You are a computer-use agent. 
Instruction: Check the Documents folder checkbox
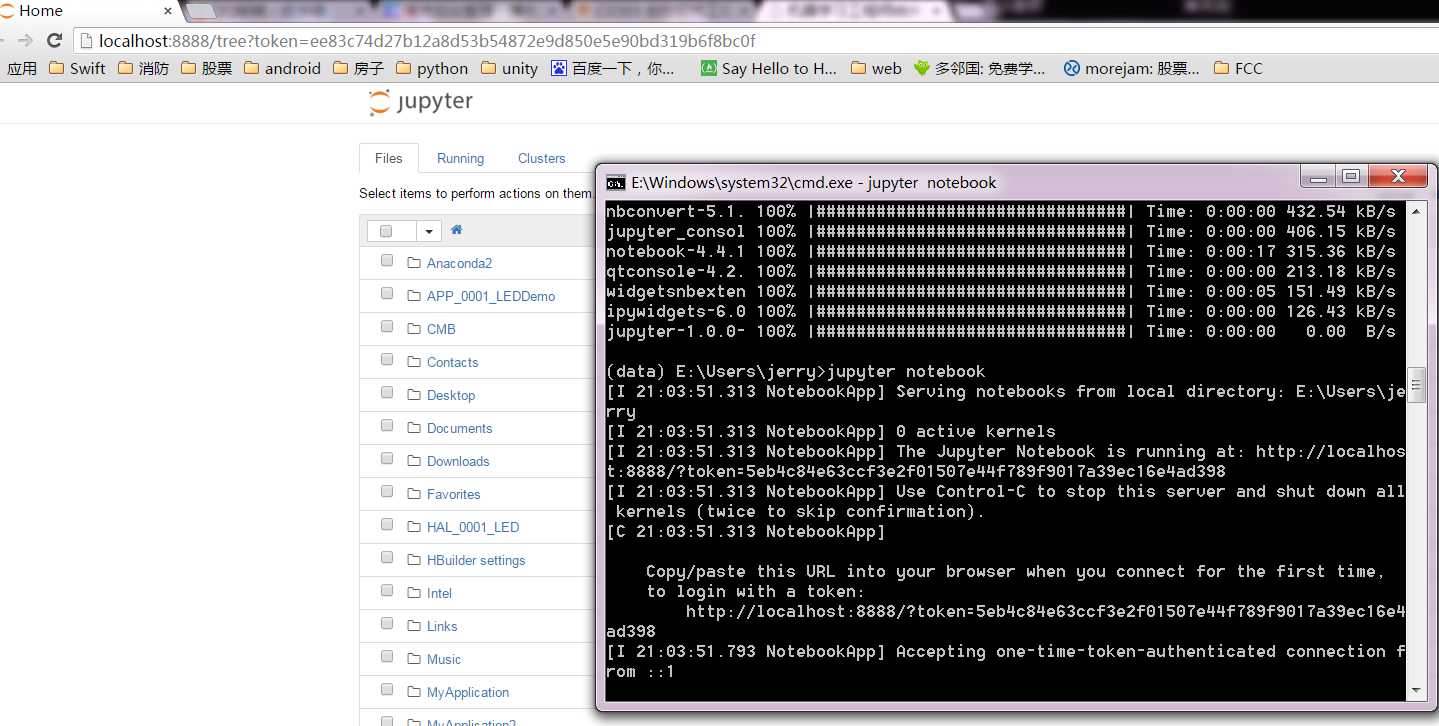click(x=387, y=426)
